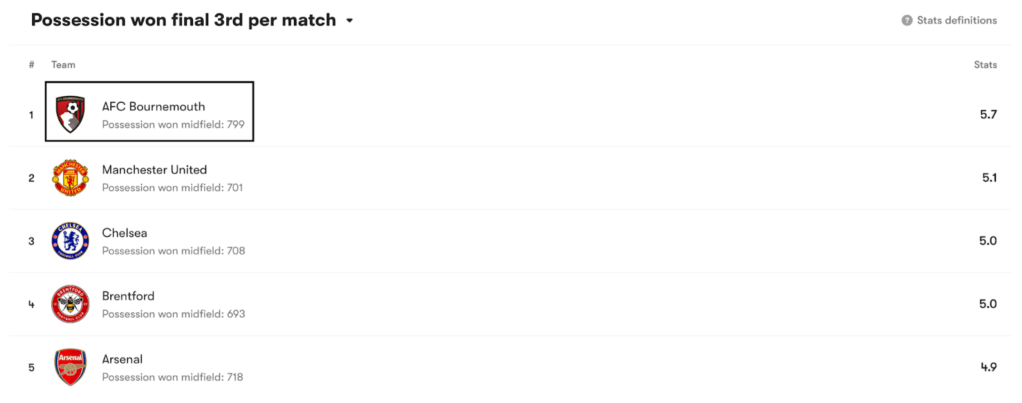Click Bournemouth's 5.7 stat value
The image size is (1022, 403).
(988, 115)
